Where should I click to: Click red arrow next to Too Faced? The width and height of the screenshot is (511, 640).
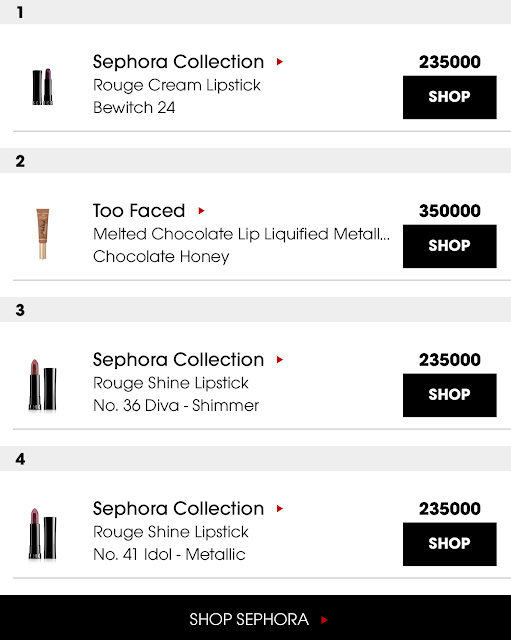201,211
